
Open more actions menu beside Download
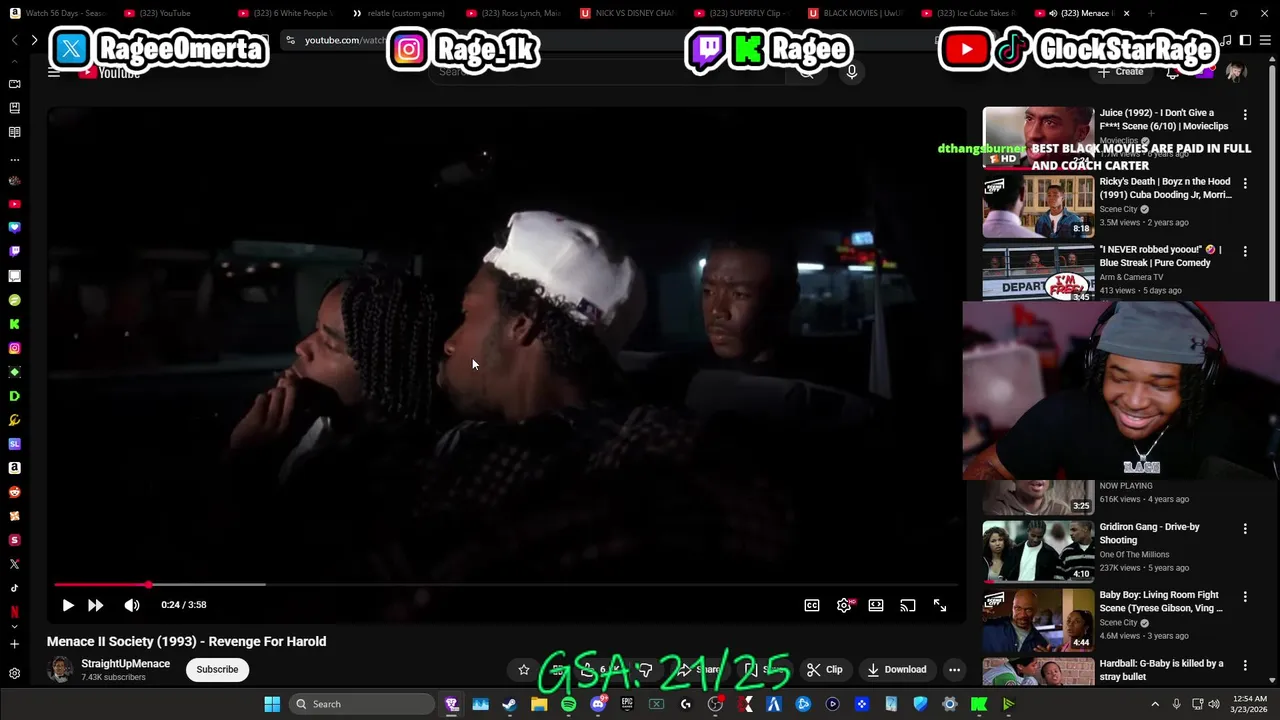pos(955,669)
